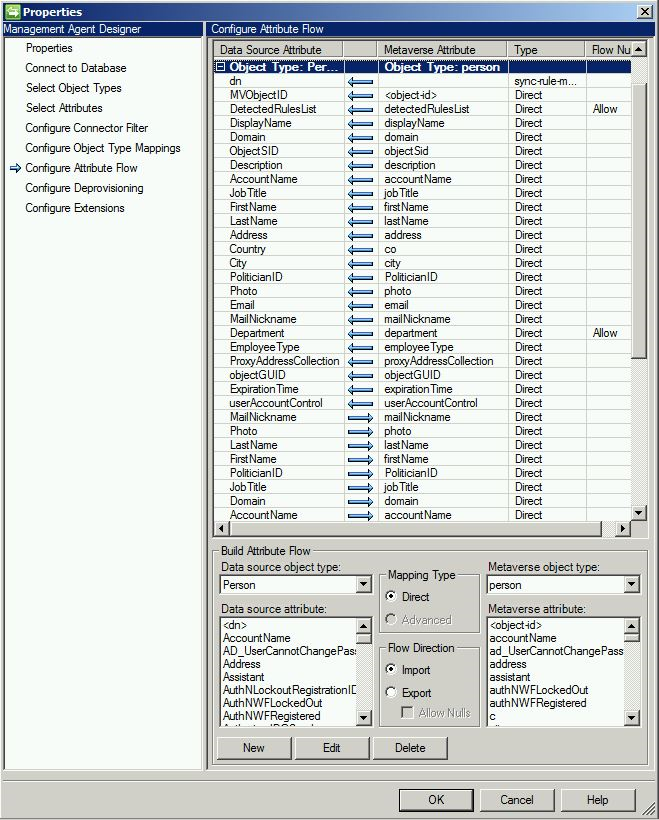Select Assistant in Data source attribute list
659x820 pixels.
tap(244, 677)
